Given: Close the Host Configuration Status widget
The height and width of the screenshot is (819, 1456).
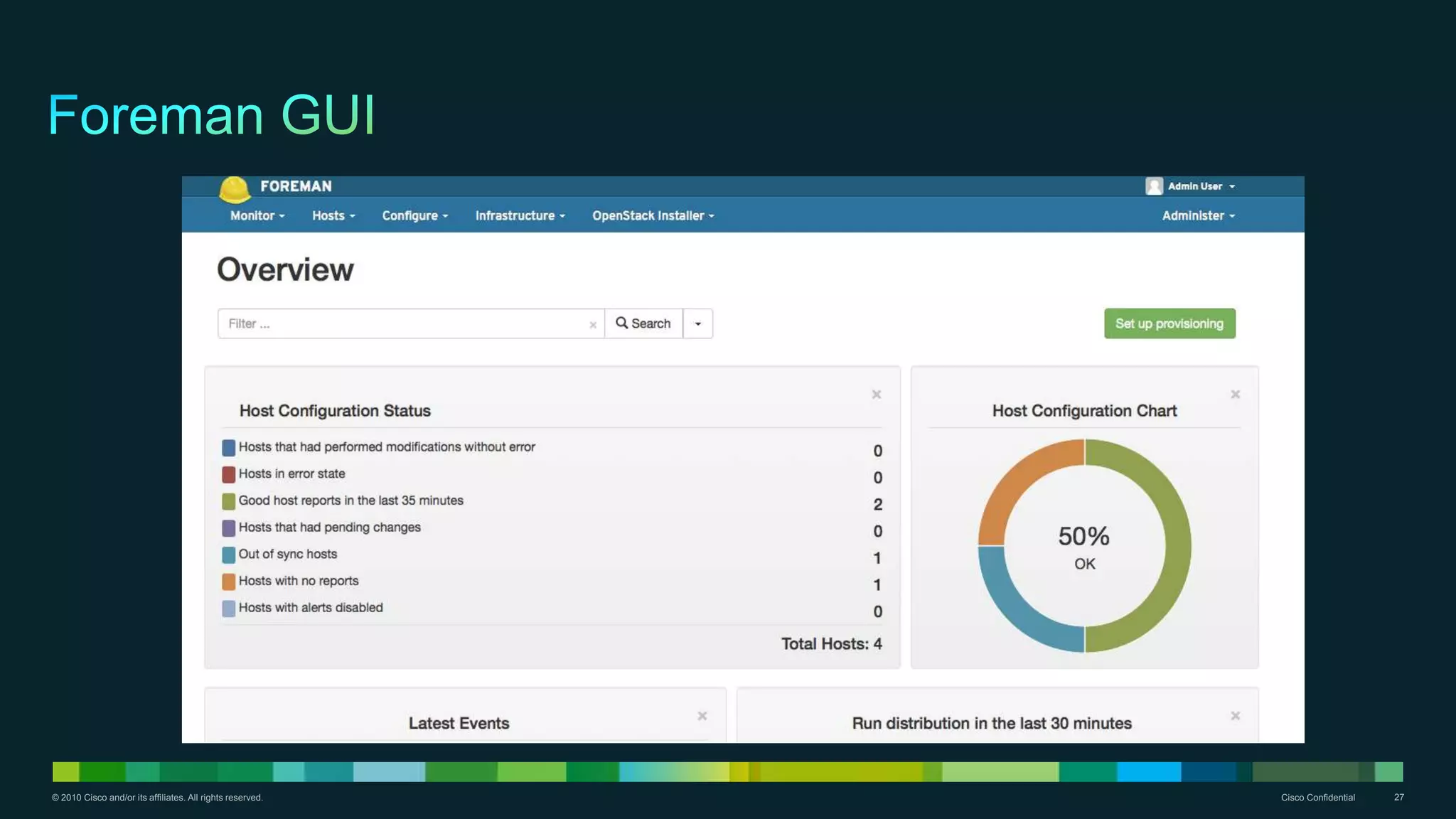Looking at the screenshot, I should 876,395.
